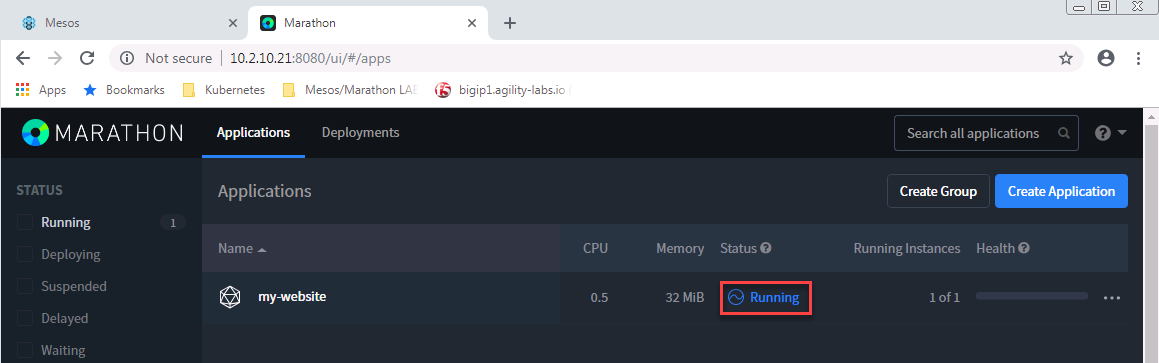
Task: Reload the page with the refresh icon
Action: pos(87,58)
